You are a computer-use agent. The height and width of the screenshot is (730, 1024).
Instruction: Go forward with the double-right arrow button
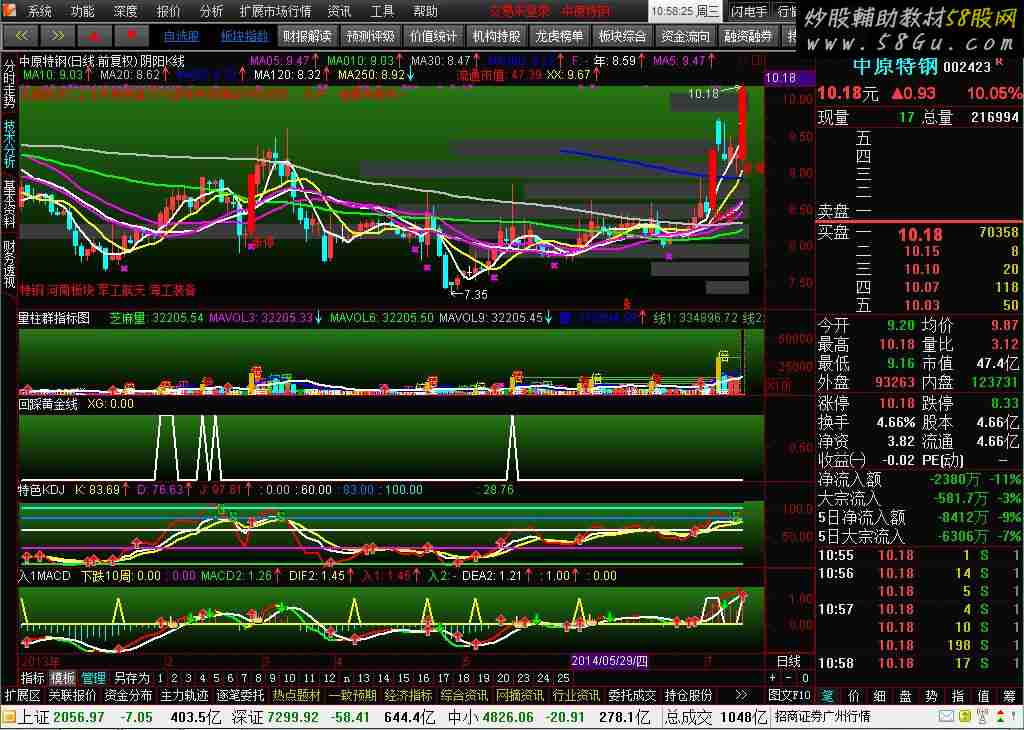coord(57,36)
